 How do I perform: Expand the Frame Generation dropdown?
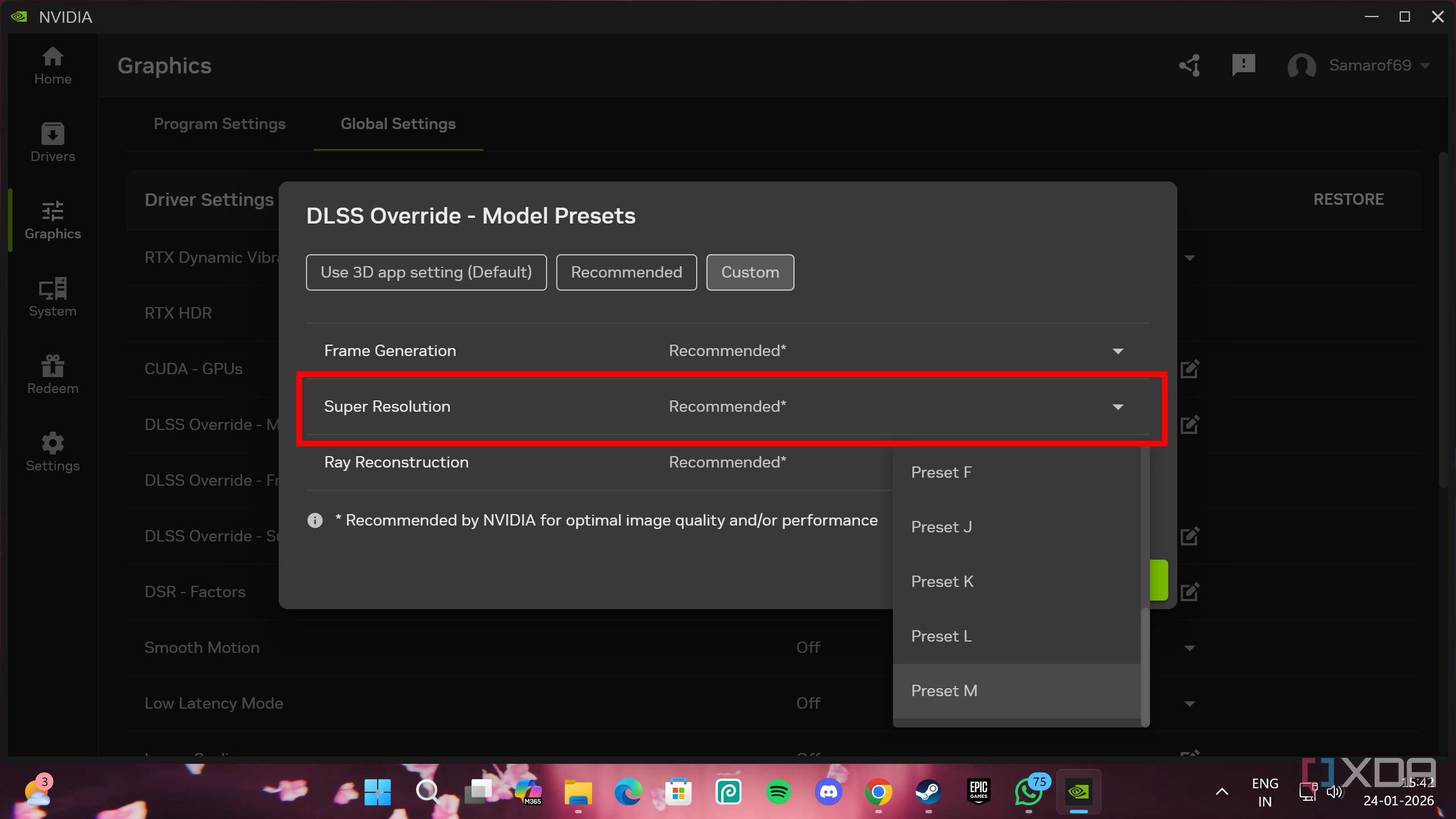pos(1118,351)
